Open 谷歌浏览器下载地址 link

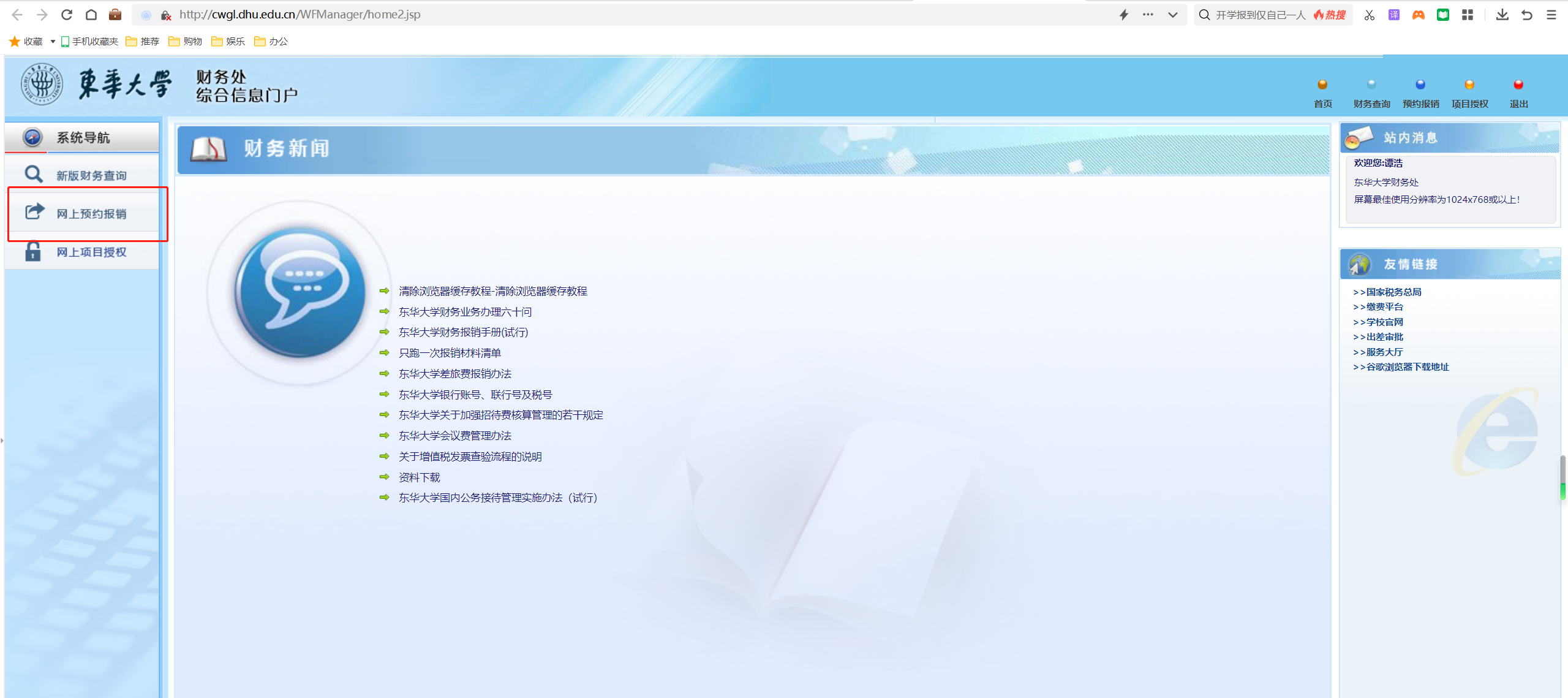tap(1406, 367)
